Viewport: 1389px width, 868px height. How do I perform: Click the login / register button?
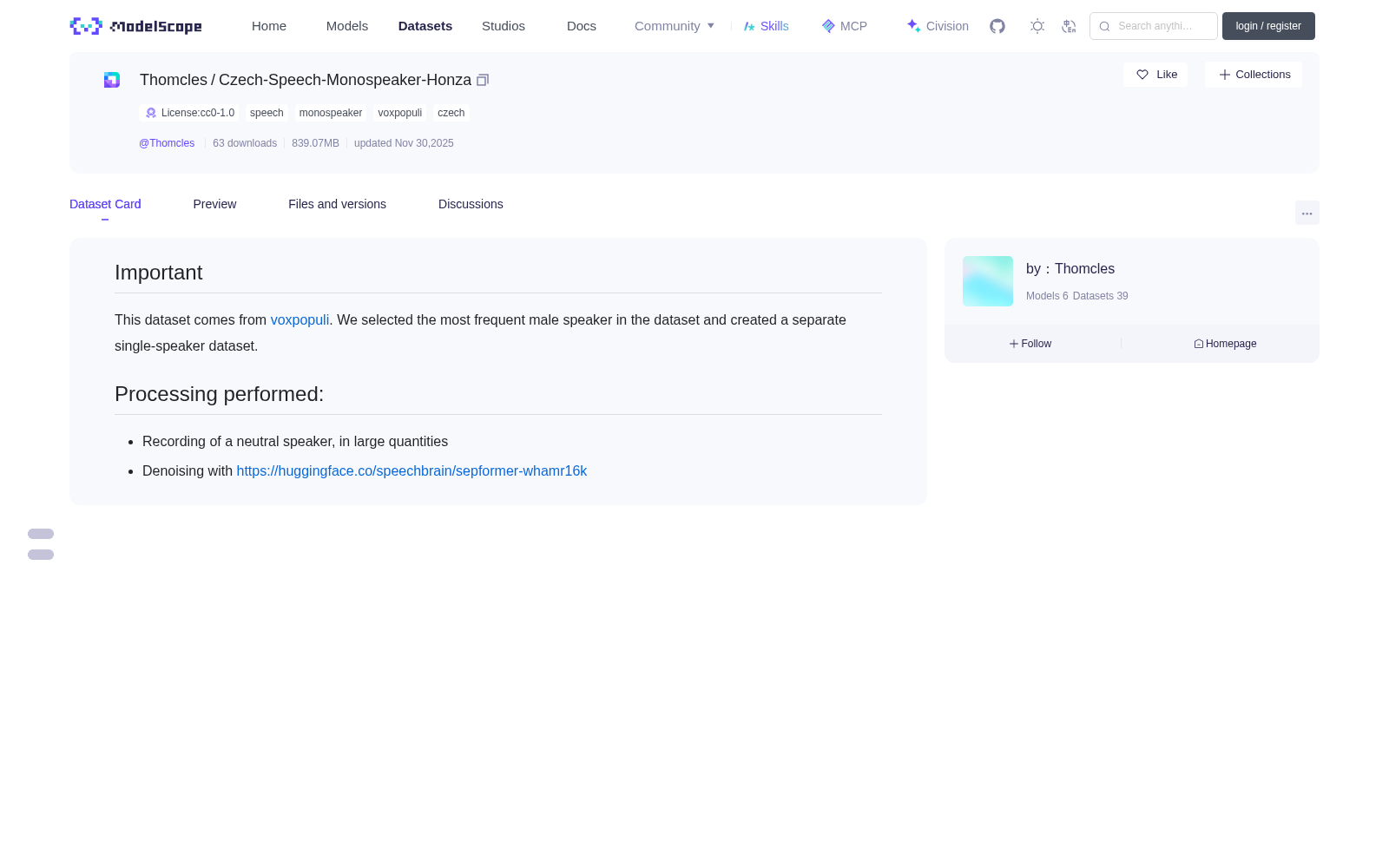click(1268, 26)
